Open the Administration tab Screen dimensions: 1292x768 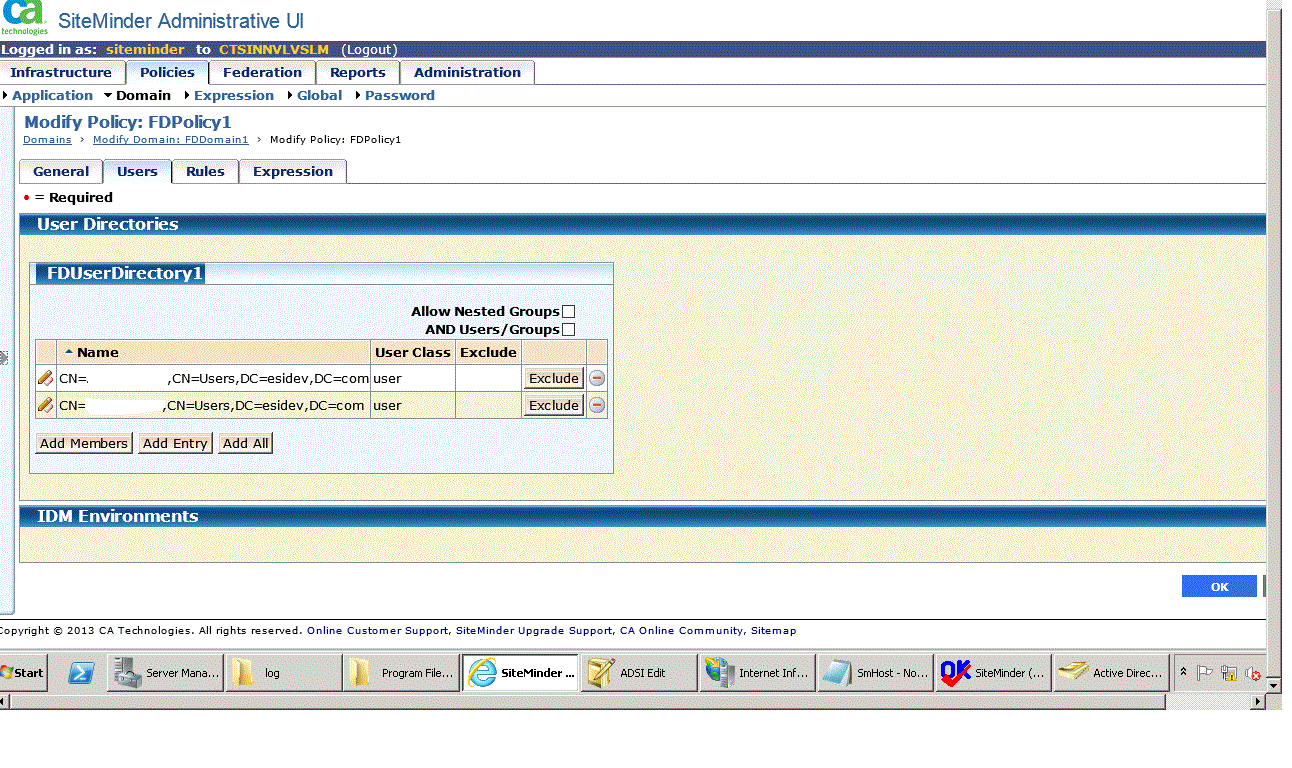467,72
